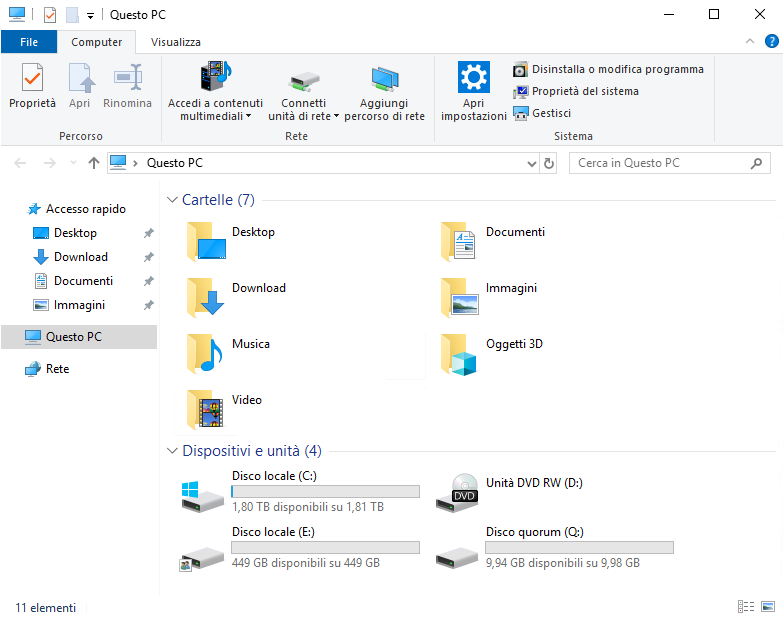This screenshot has width=784, height=619.
Task: Collapse the Cartelle (7) group
Action: pyautogui.click(x=172, y=200)
